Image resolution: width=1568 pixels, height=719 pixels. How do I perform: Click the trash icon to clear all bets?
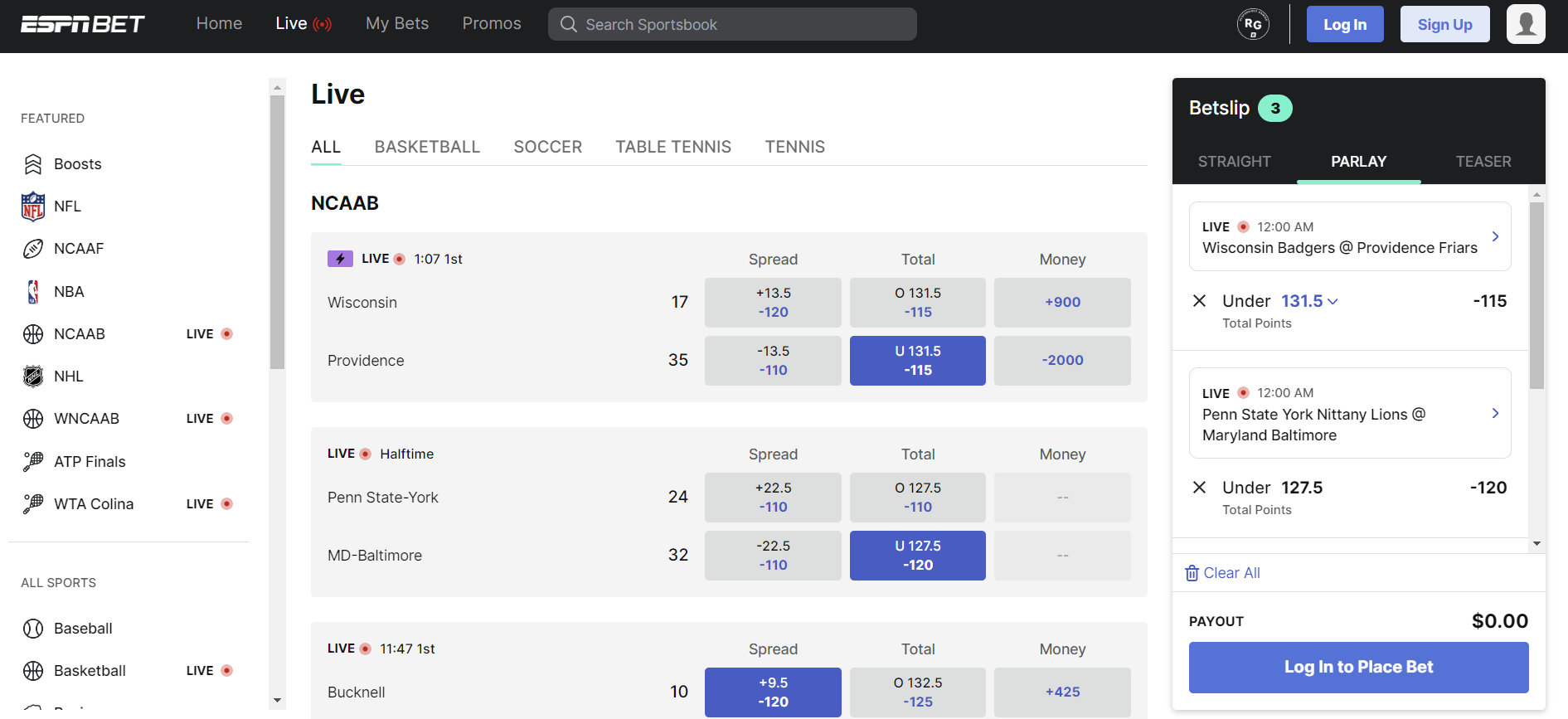(1192, 573)
